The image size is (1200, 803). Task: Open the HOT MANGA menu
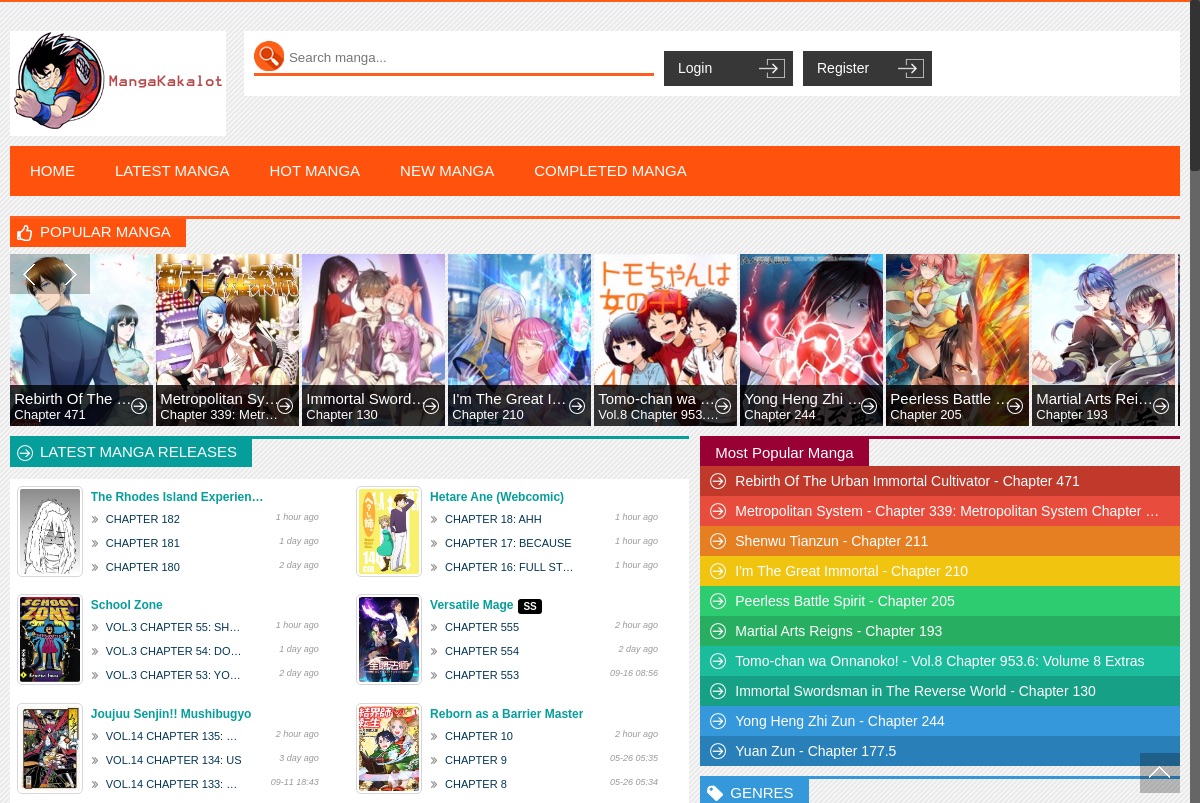(x=314, y=171)
